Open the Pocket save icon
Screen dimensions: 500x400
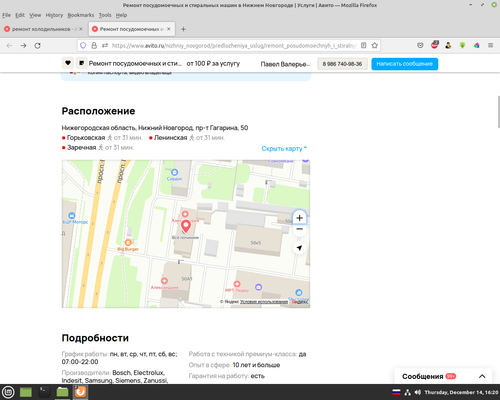pos(420,46)
